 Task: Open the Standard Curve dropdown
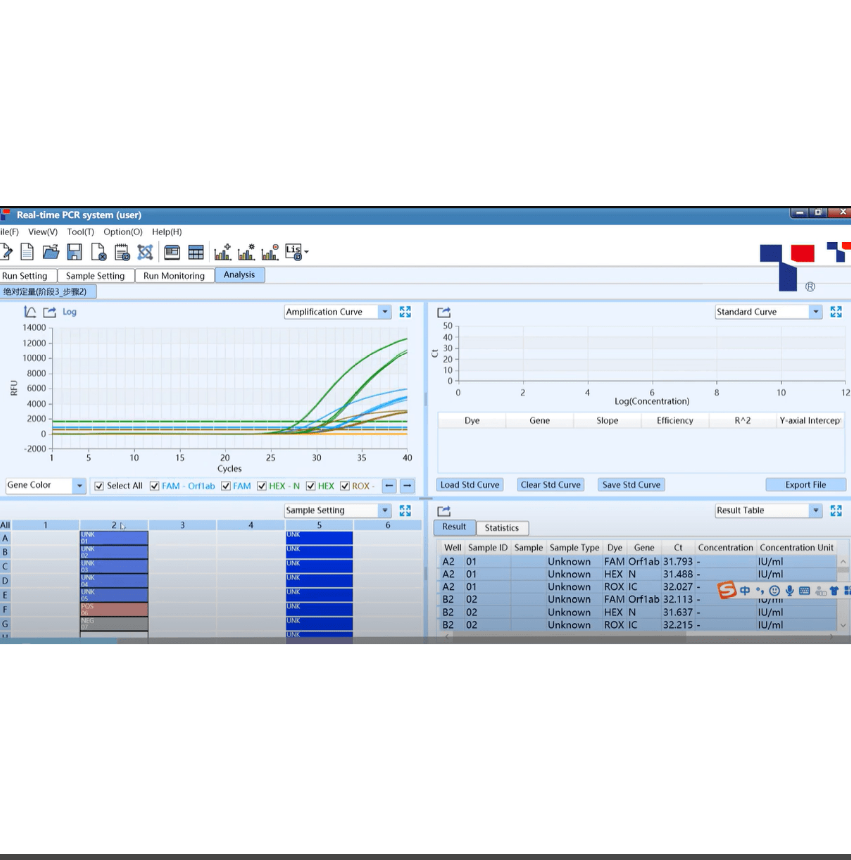pos(816,312)
